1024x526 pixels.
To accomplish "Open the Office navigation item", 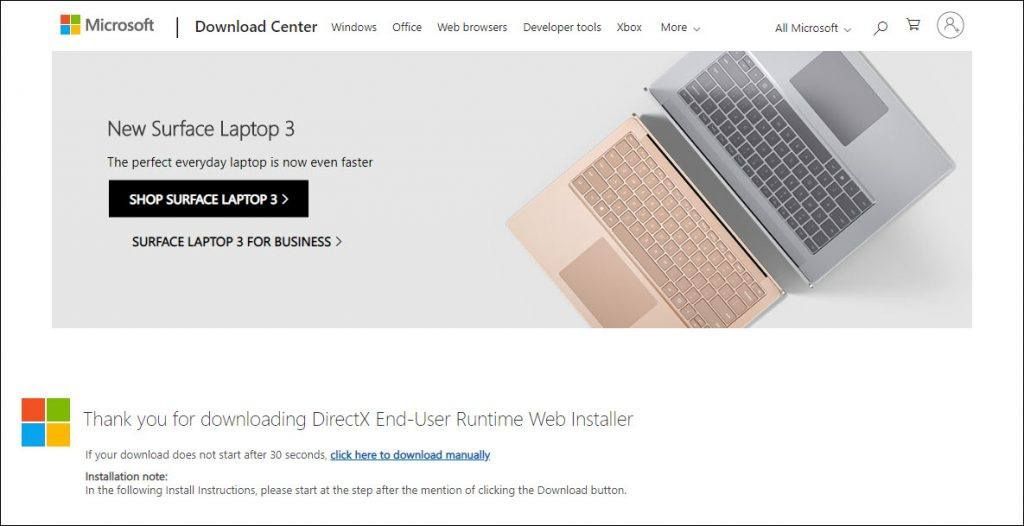I will tap(407, 27).
